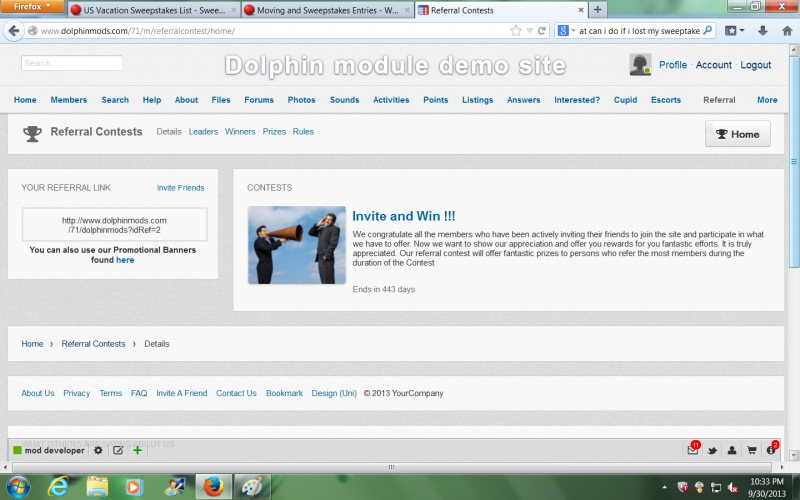
Task: Open the FAQ footer link
Action: pyautogui.click(x=139, y=393)
